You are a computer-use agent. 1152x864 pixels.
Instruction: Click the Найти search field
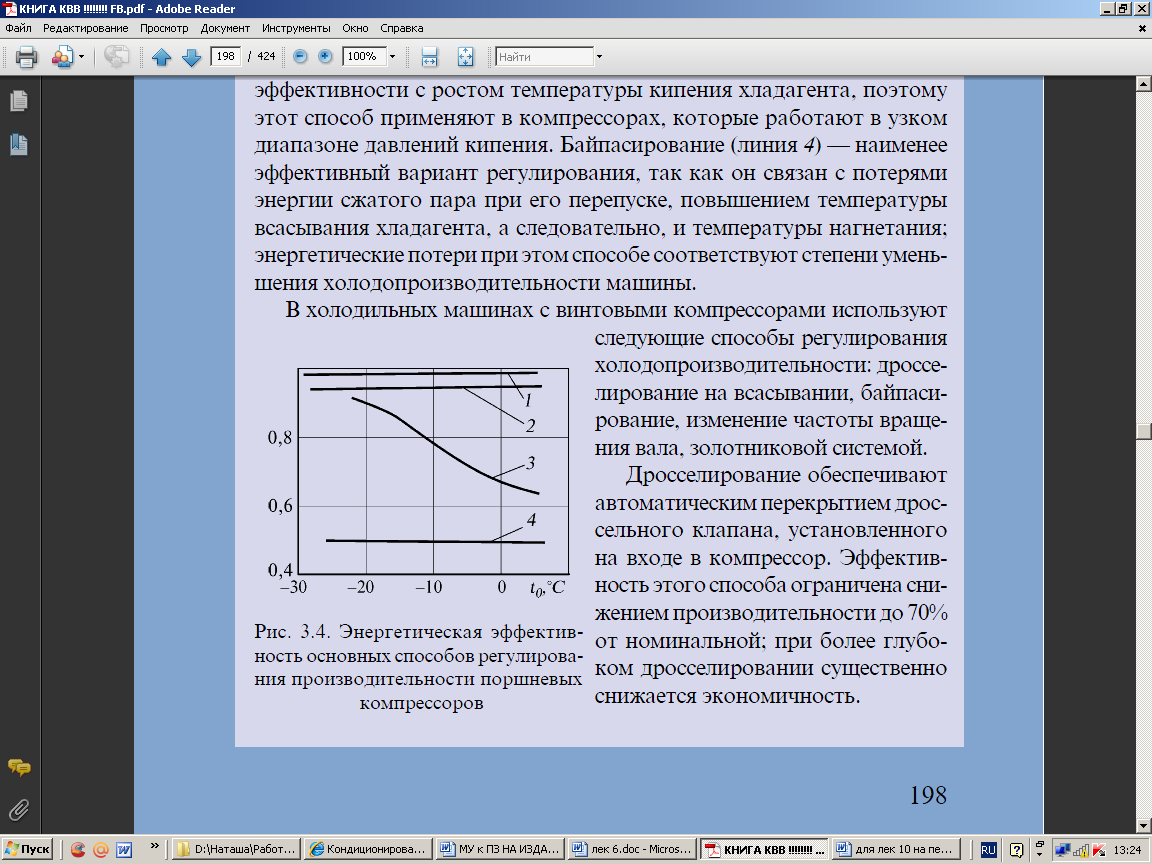point(544,57)
